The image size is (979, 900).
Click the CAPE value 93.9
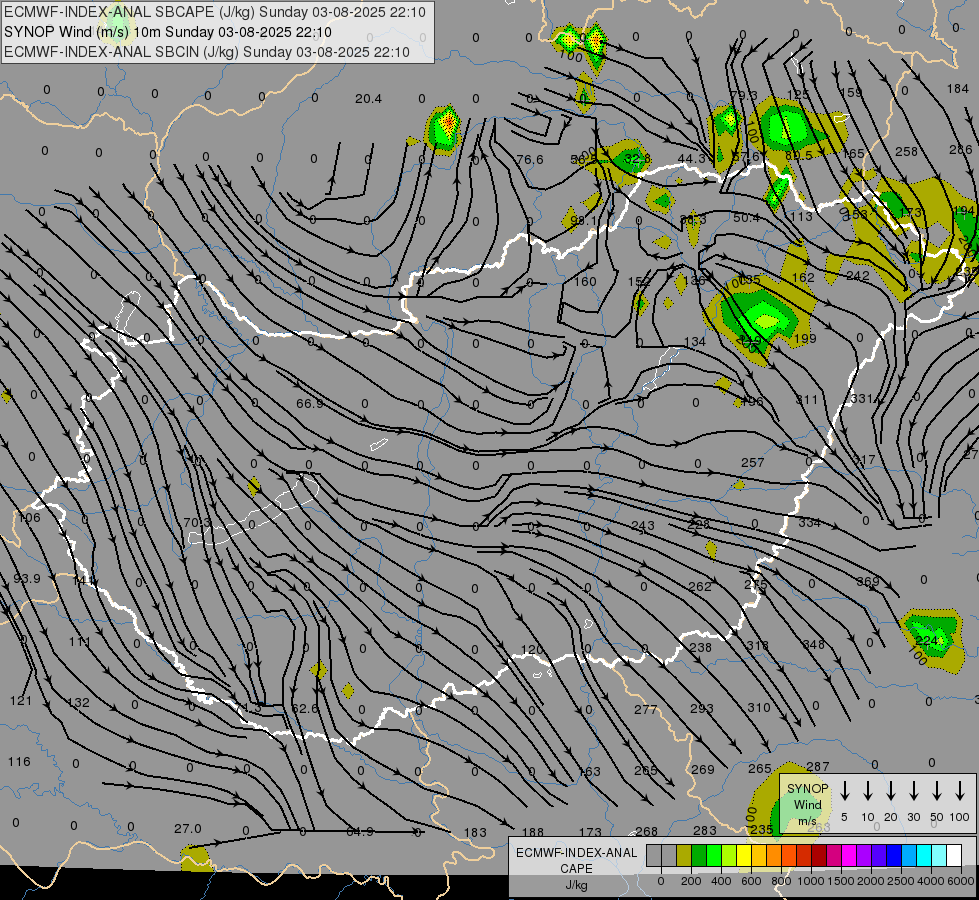[27, 578]
